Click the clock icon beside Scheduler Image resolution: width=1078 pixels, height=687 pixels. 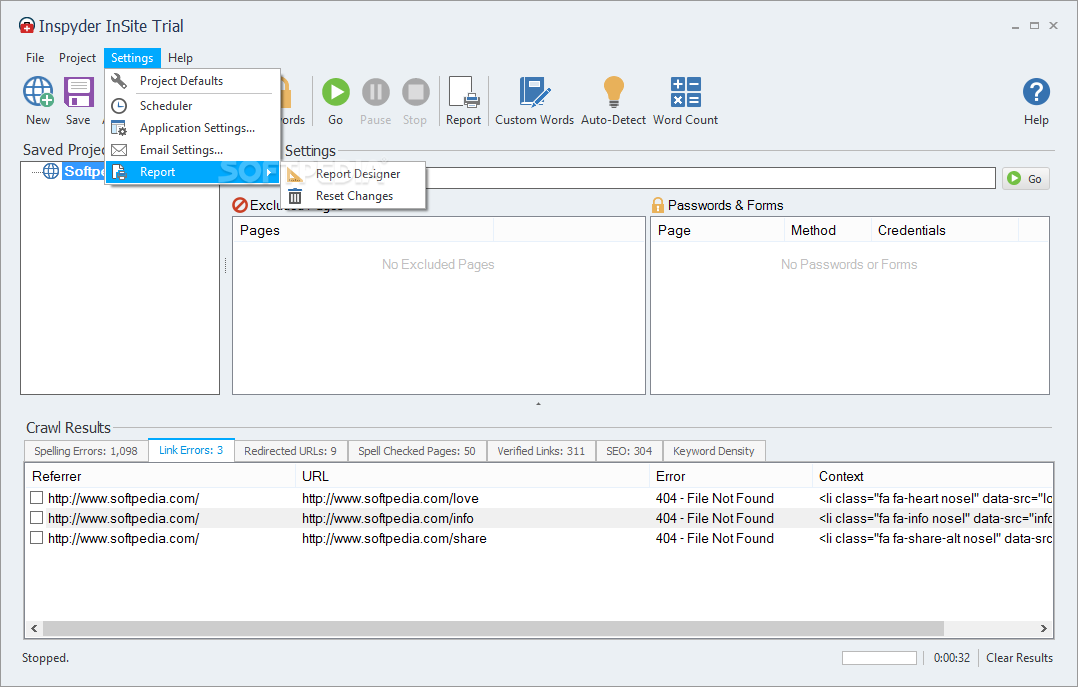(119, 105)
